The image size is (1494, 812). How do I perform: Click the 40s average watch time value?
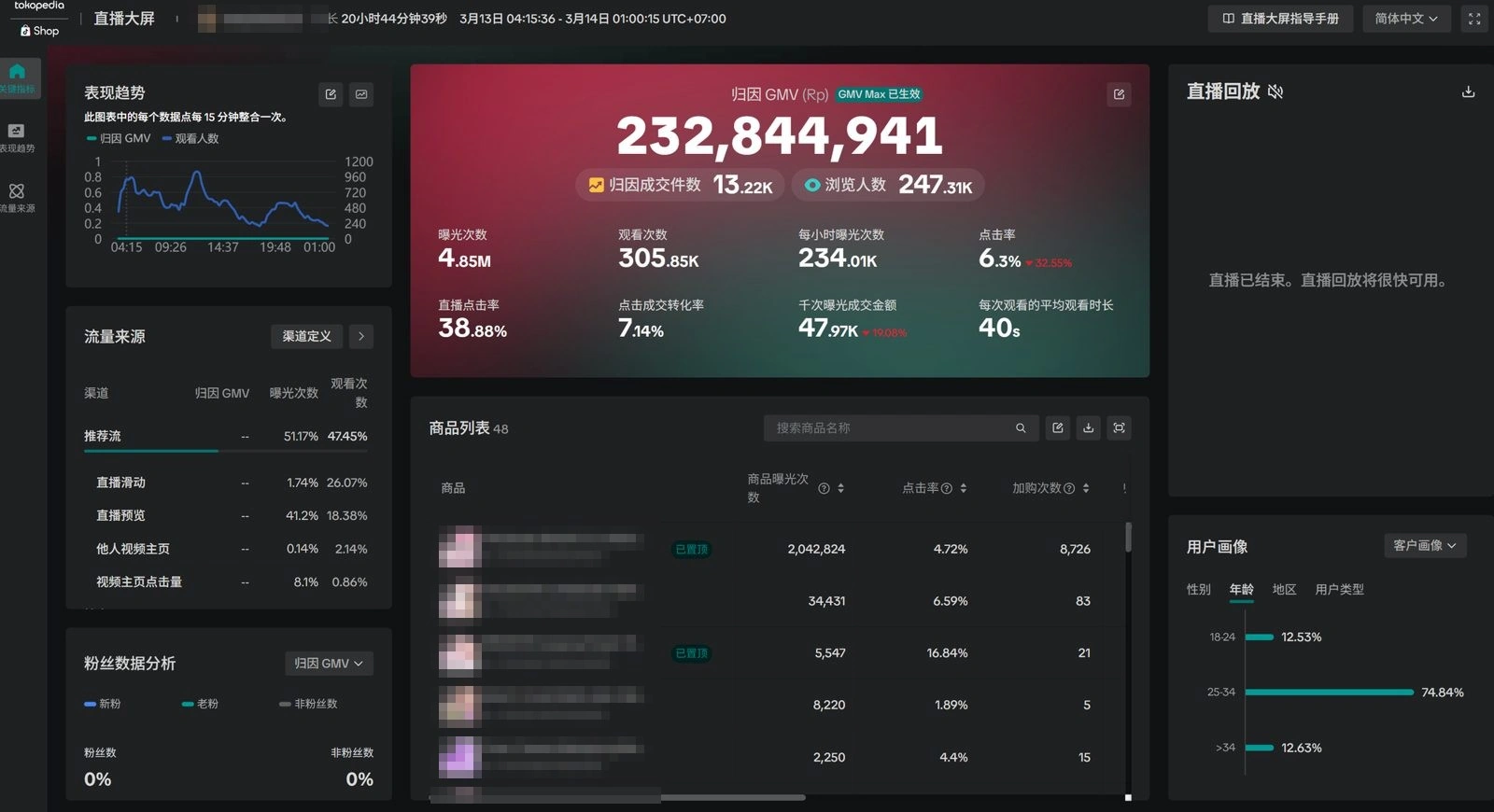point(999,329)
